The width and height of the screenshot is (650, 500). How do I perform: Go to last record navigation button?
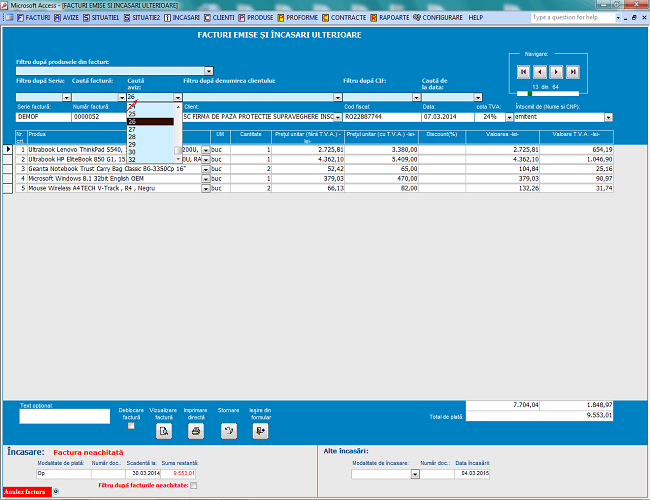[573, 72]
